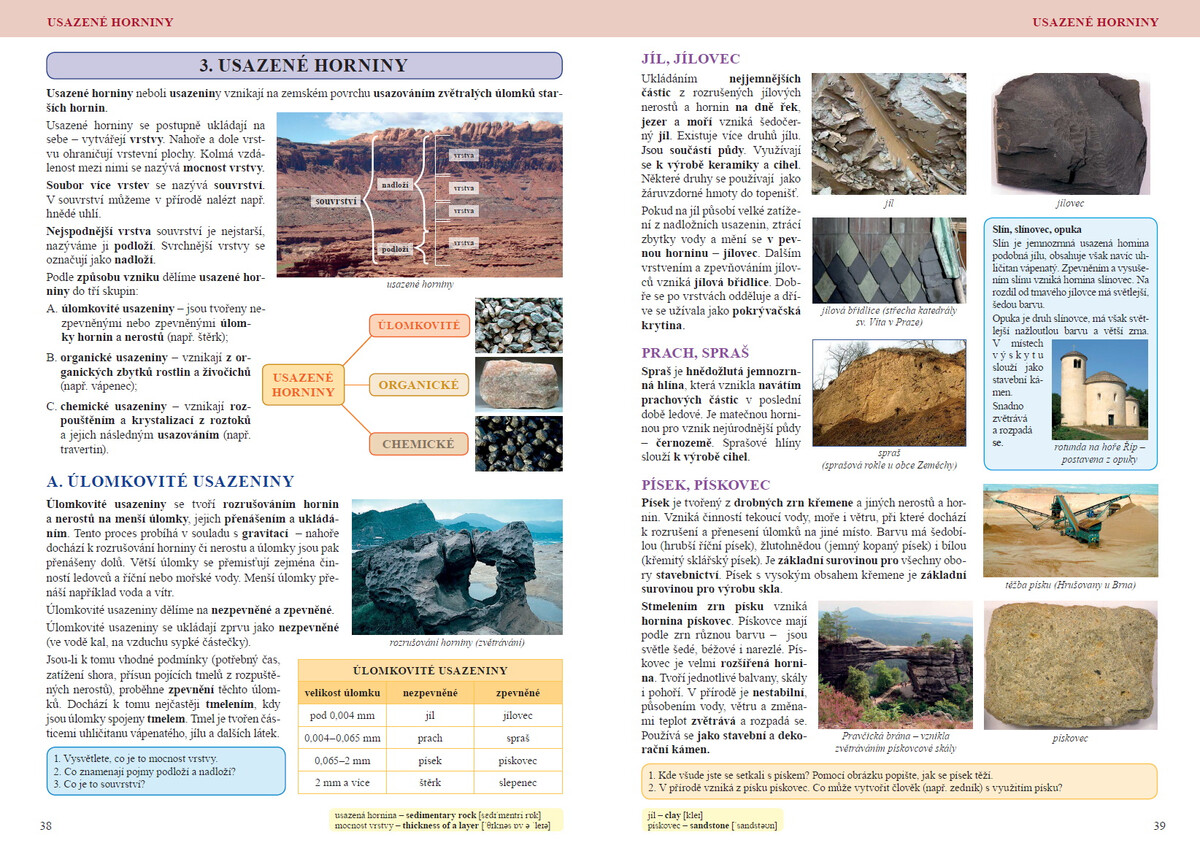Select the 'CHEMICKÉ' diagram box
Image resolution: width=1200 pixels, height=851 pixels.
point(417,444)
